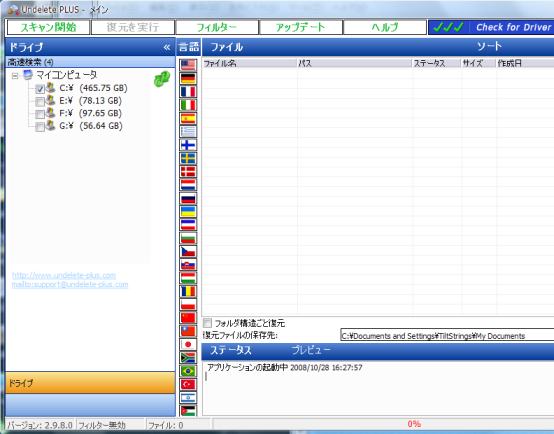The width and height of the screenshot is (554, 434).
Task: Pick the Italian flag language icon
Action: (188, 105)
